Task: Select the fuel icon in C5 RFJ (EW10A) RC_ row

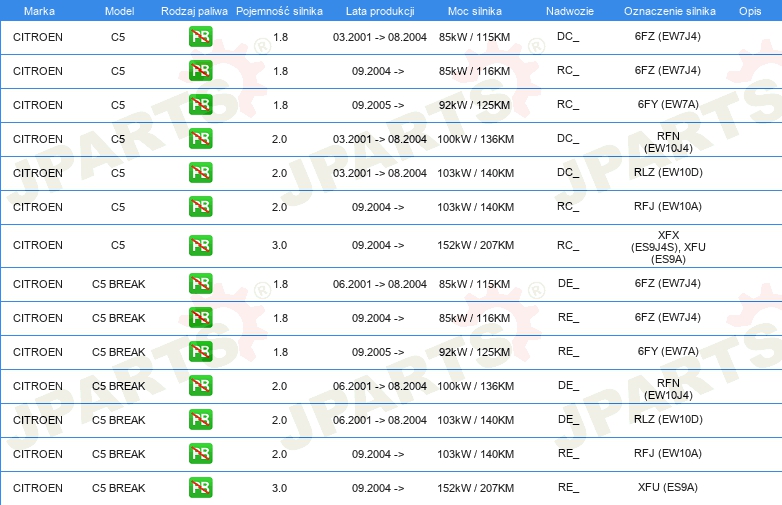Action: (200, 206)
